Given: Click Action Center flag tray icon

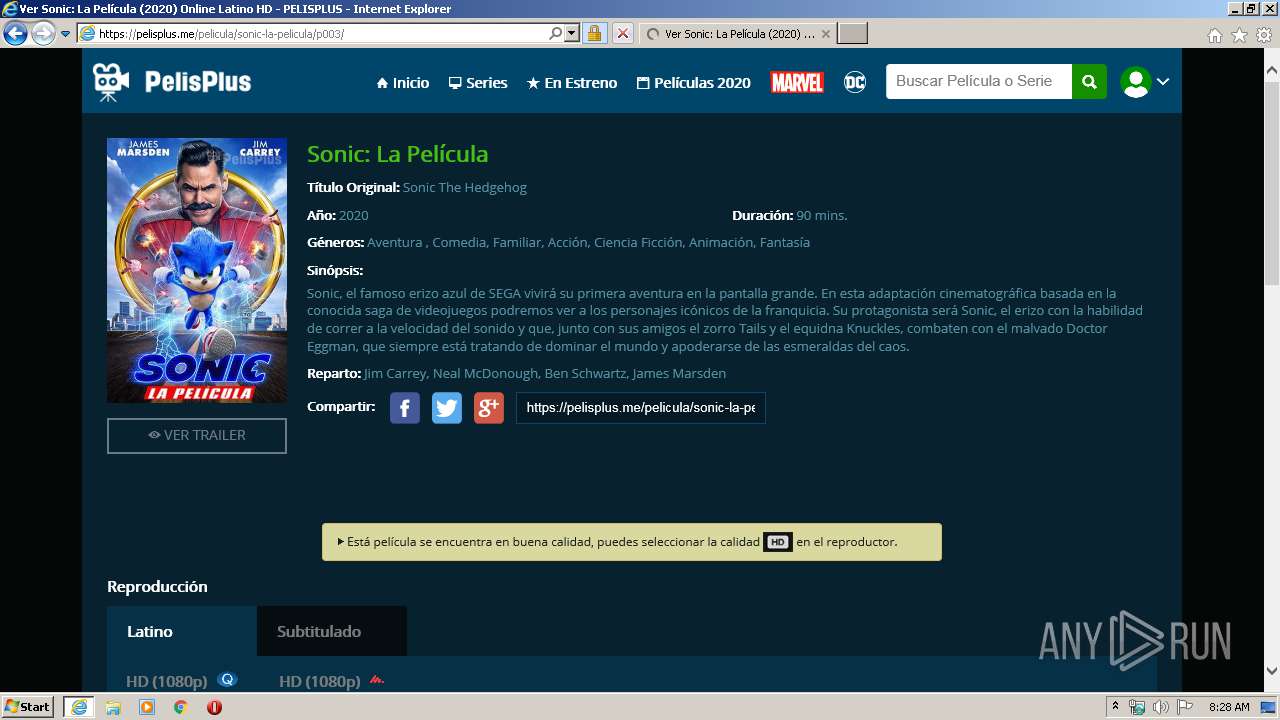Looking at the screenshot, I should pos(1184,707).
